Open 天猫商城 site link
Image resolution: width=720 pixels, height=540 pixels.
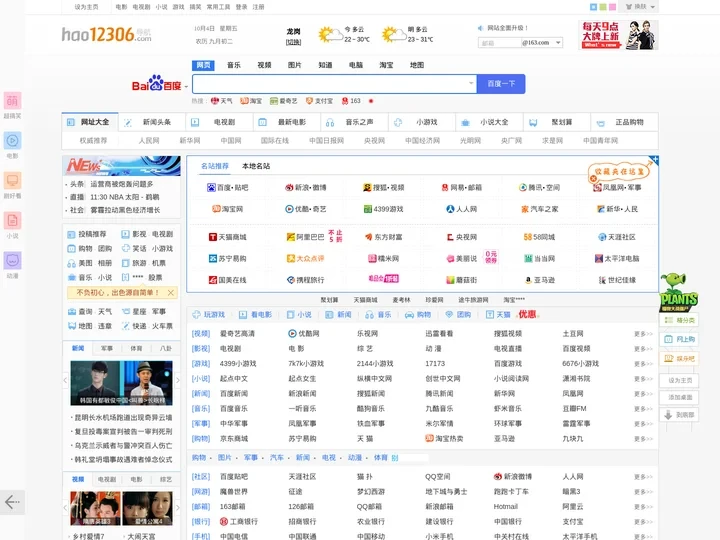tap(228, 237)
